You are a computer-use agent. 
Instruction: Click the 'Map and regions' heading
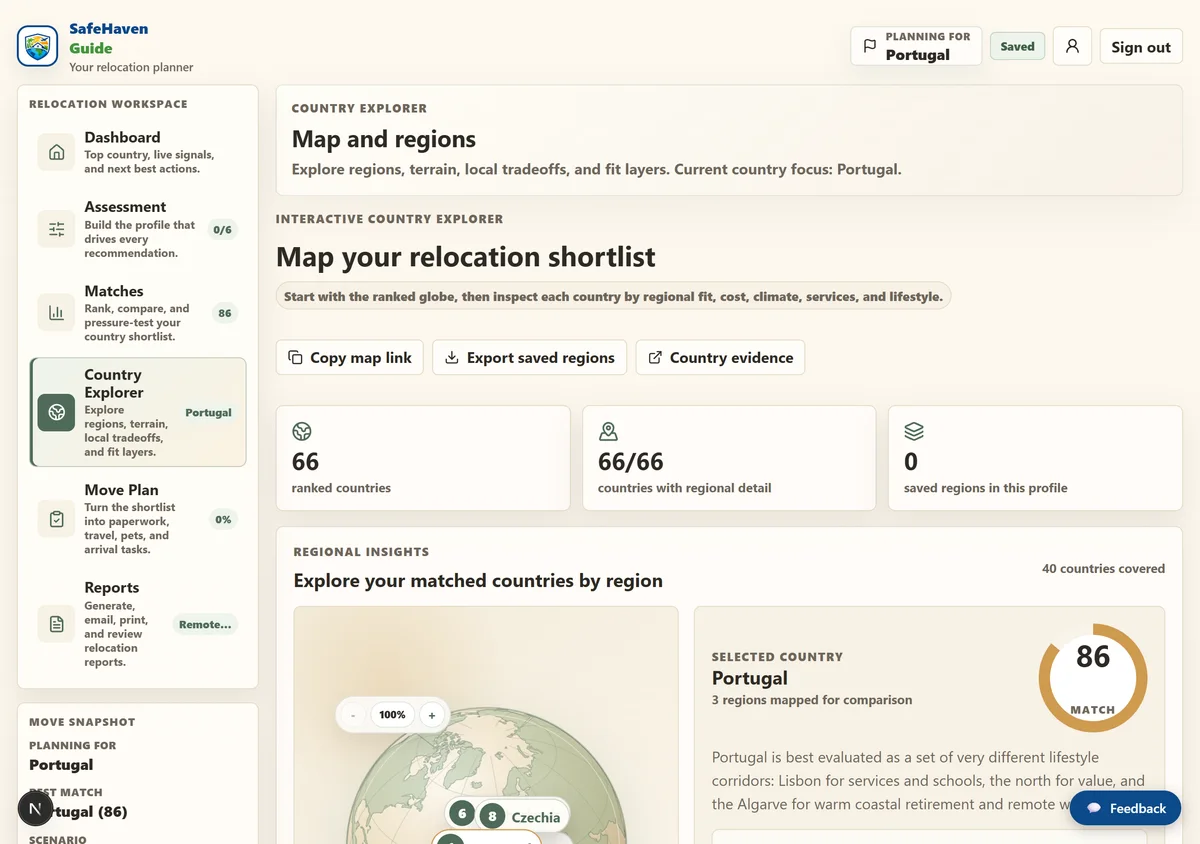(x=384, y=139)
